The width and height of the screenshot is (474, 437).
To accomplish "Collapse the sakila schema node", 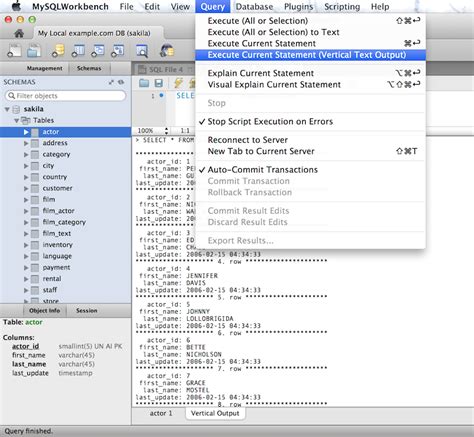I will tap(7, 109).
